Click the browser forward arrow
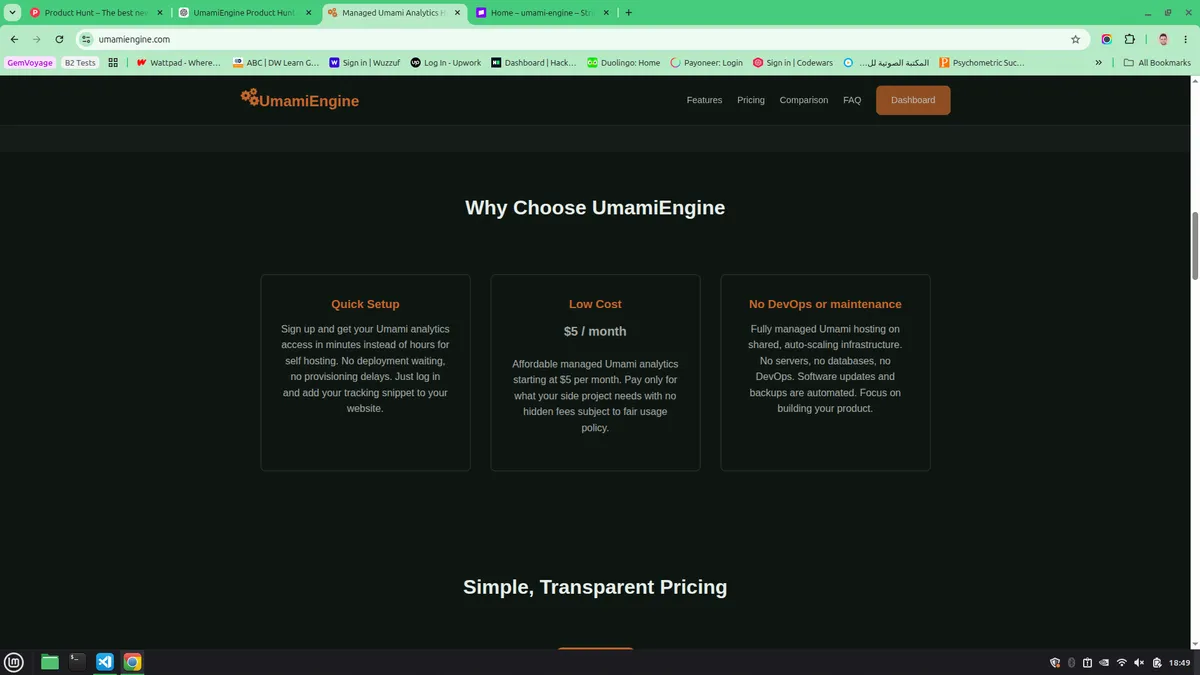The width and height of the screenshot is (1200, 675). click(37, 39)
